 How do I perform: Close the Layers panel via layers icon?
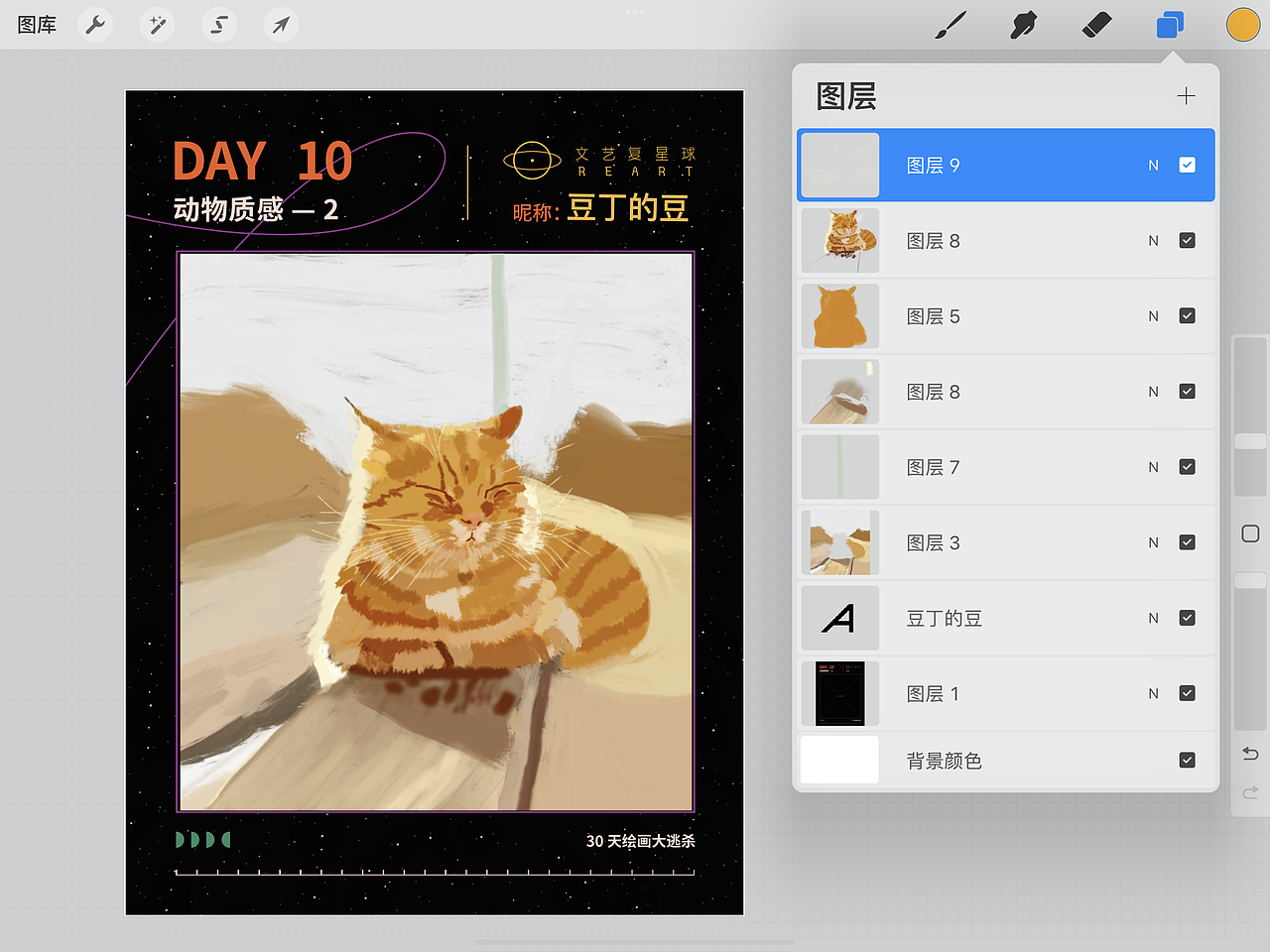1170,25
